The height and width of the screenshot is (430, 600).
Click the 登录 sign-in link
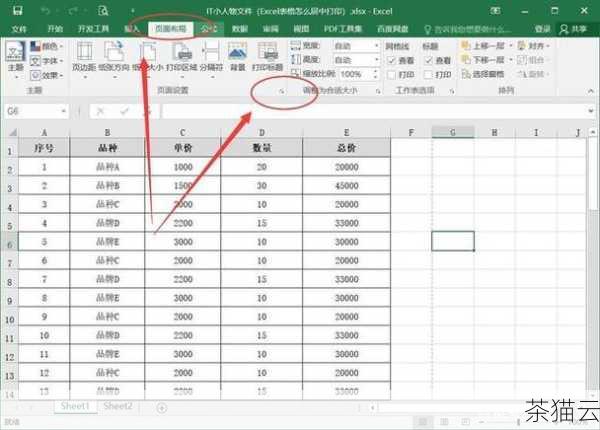[542, 29]
